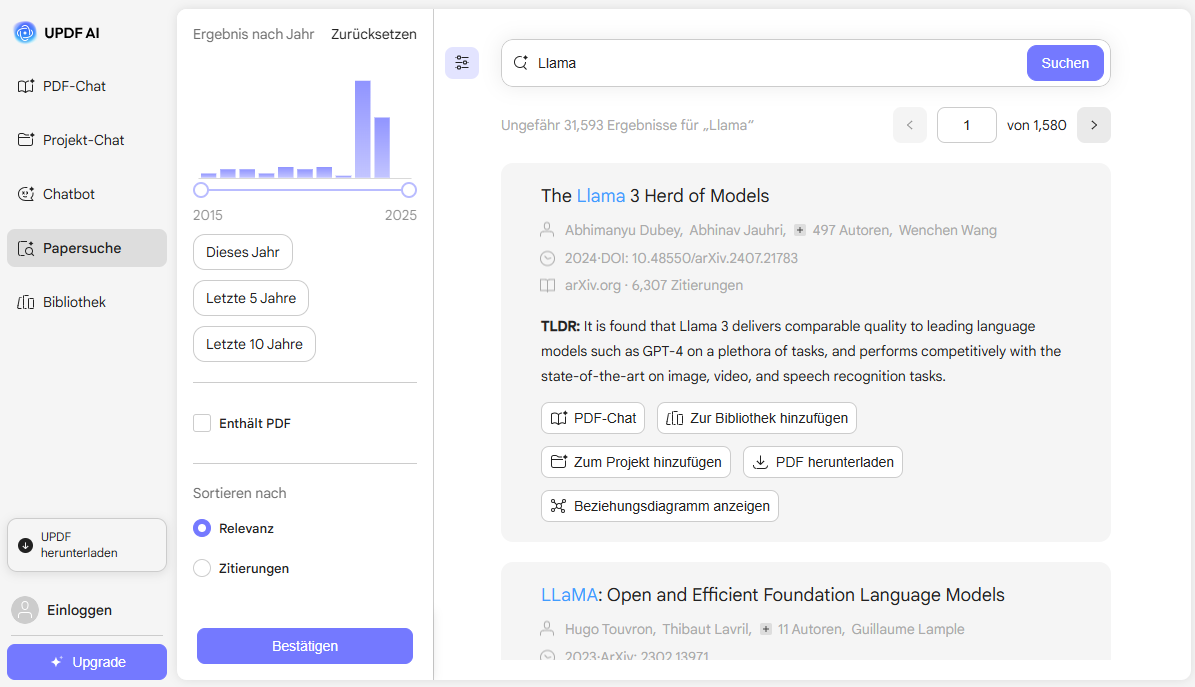Click the 2025 year slider handle

[408, 190]
